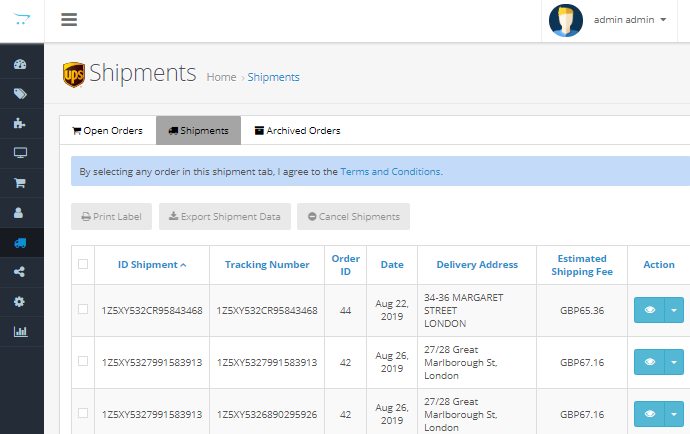Open the Customers person sidebar icon
Image resolution: width=690 pixels, height=434 pixels.
[18, 213]
